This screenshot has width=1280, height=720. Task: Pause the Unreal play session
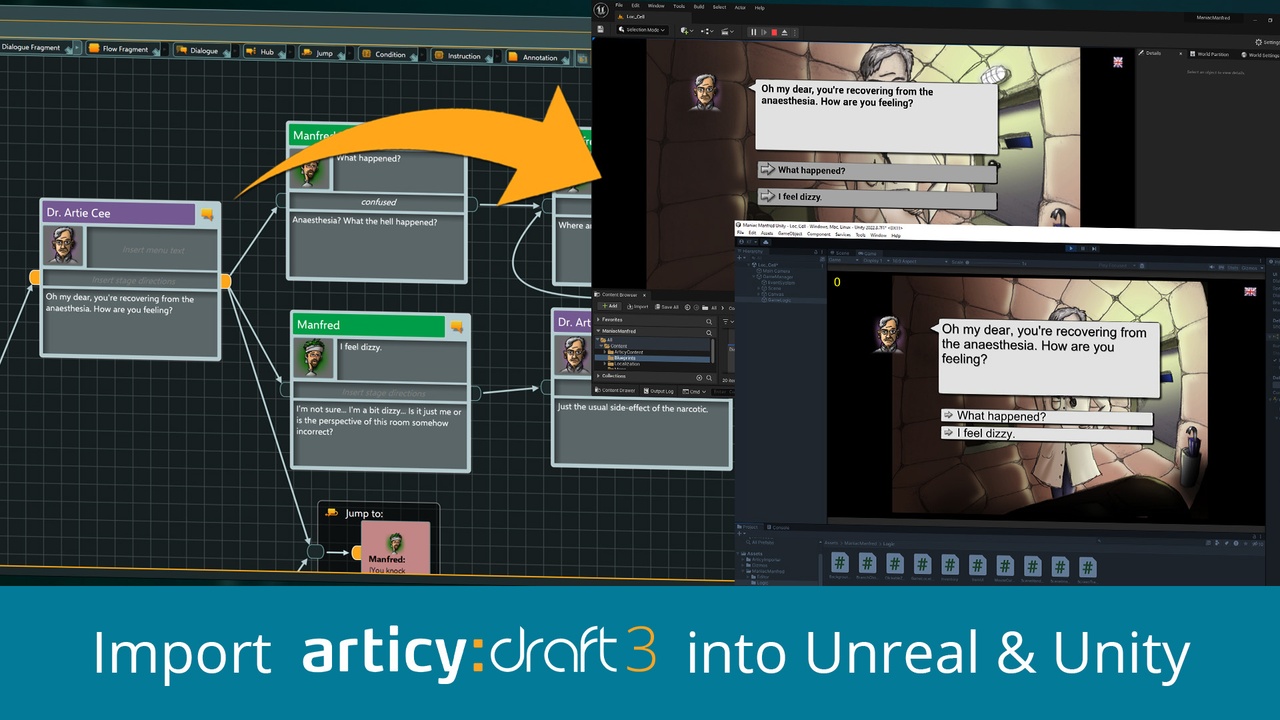coord(753,32)
